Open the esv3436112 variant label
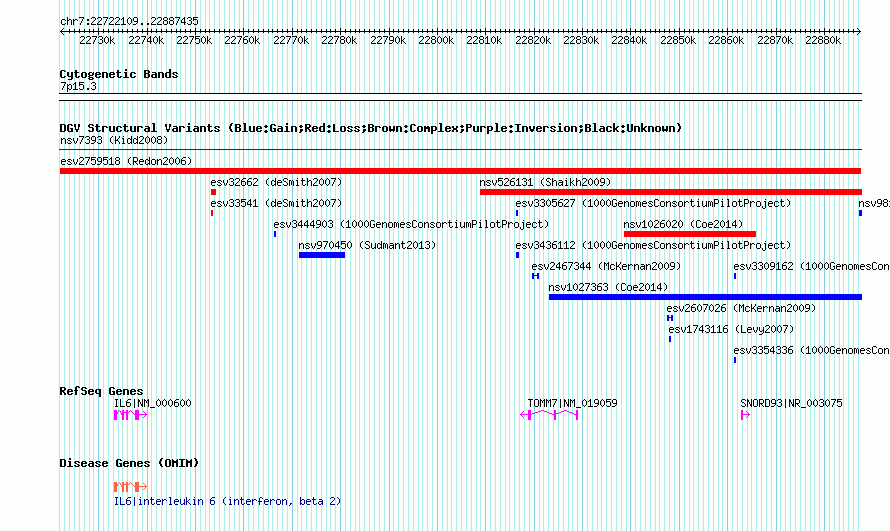Screen dimensions: 890x531 653,245
